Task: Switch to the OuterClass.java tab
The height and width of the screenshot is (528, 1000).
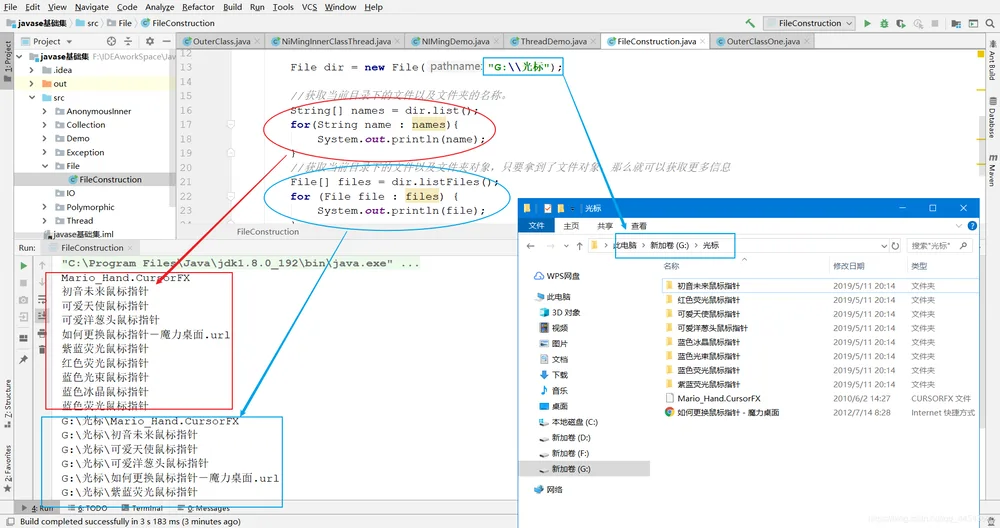Action: 221,41
